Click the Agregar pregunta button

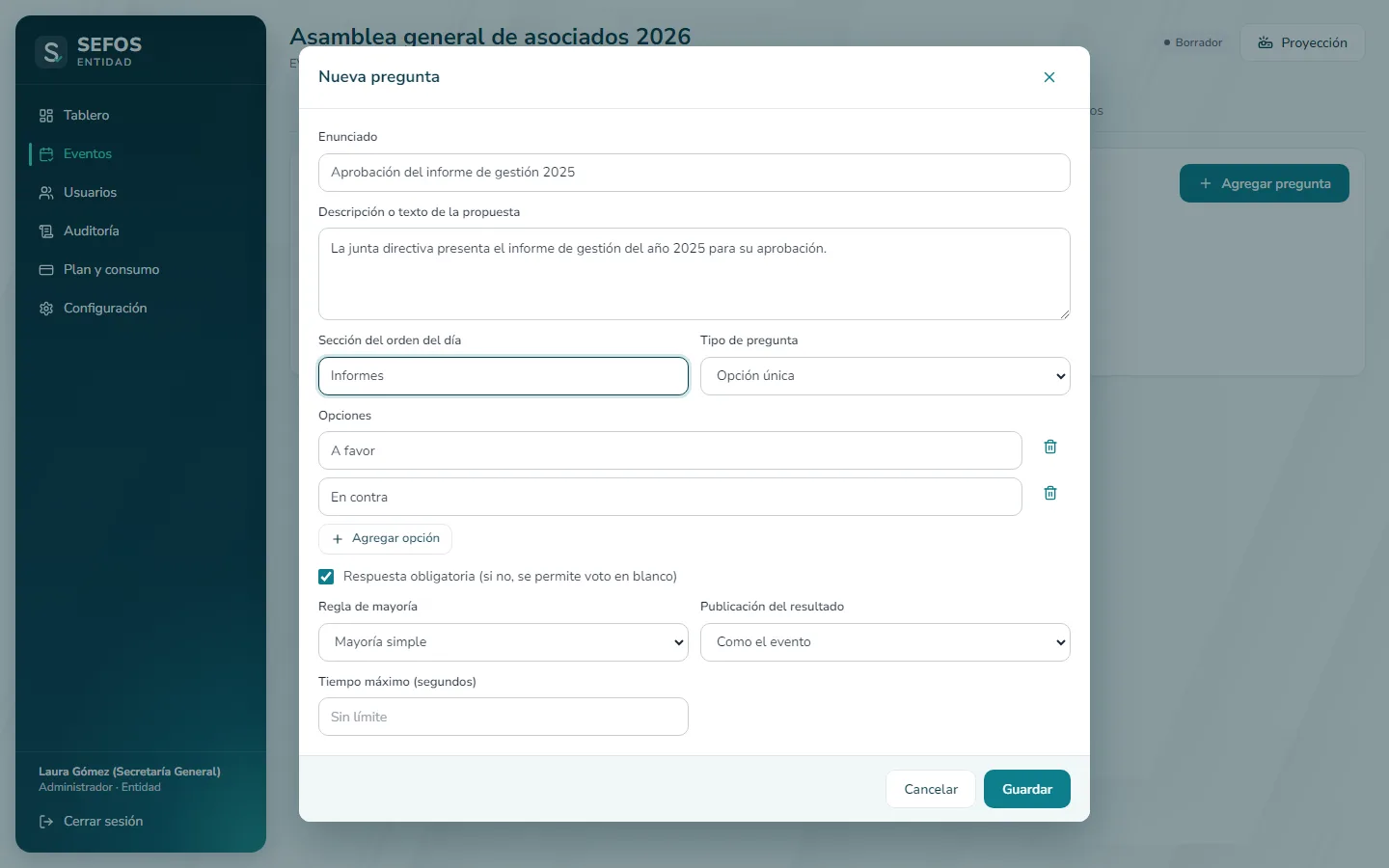click(1265, 183)
